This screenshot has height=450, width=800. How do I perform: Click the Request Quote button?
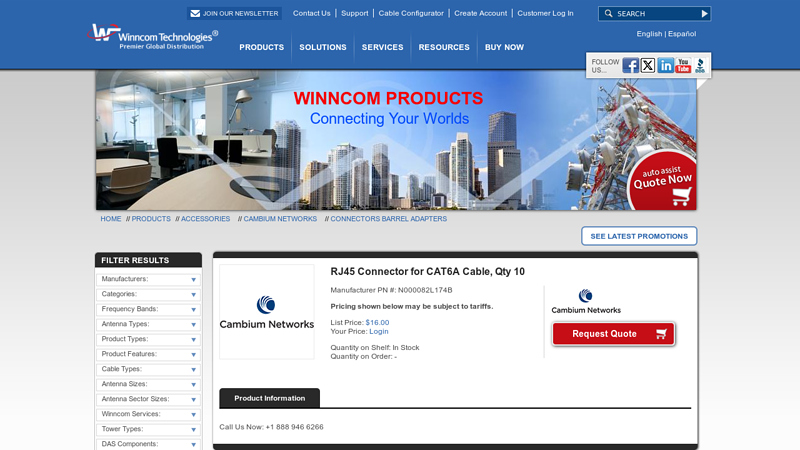click(613, 334)
